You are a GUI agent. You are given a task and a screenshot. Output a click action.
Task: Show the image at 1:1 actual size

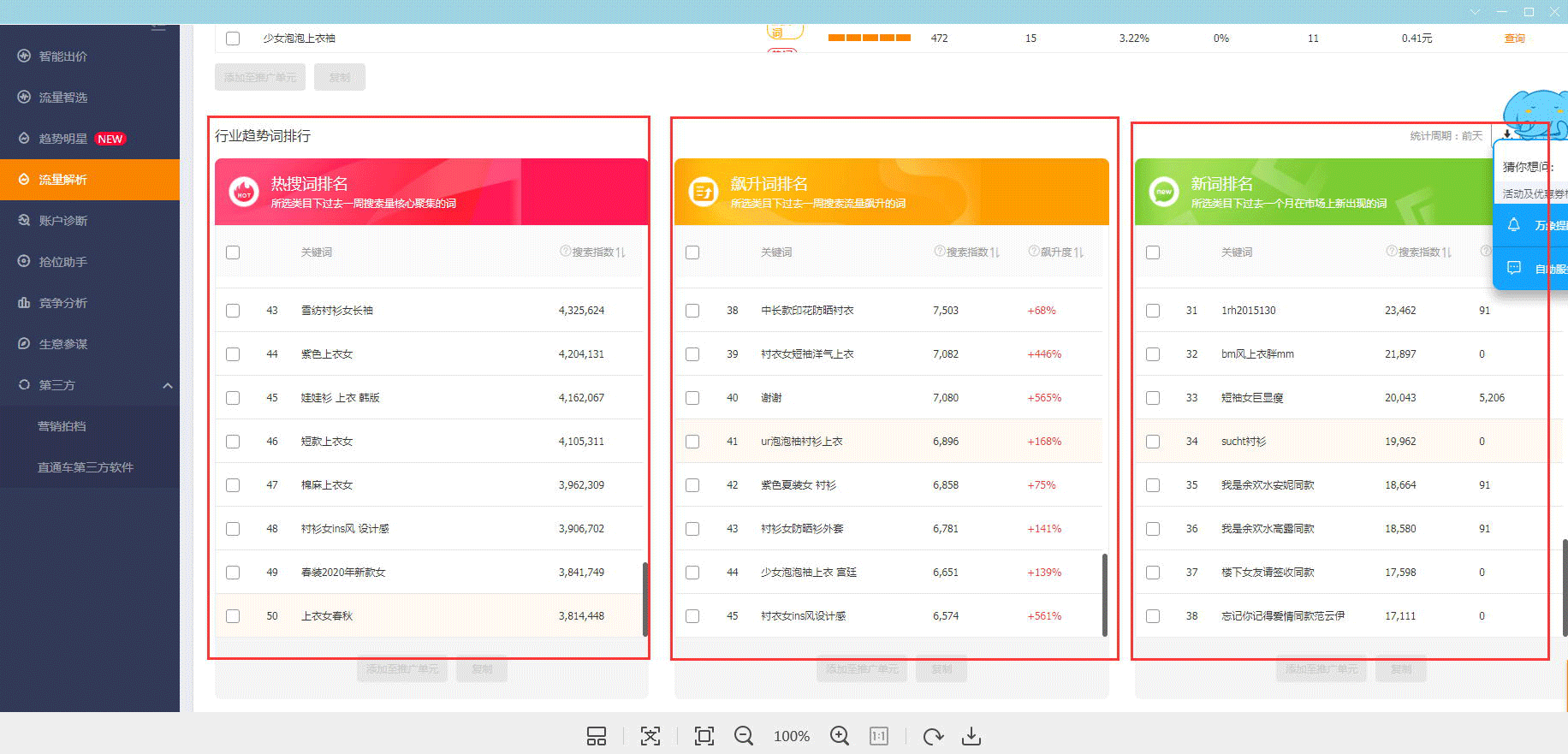(879, 736)
